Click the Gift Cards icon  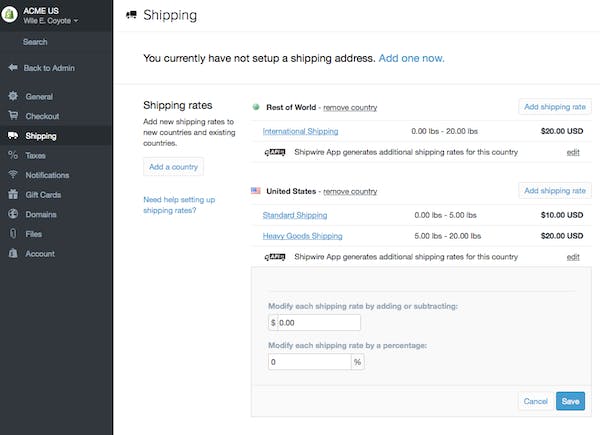click(x=12, y=194)
